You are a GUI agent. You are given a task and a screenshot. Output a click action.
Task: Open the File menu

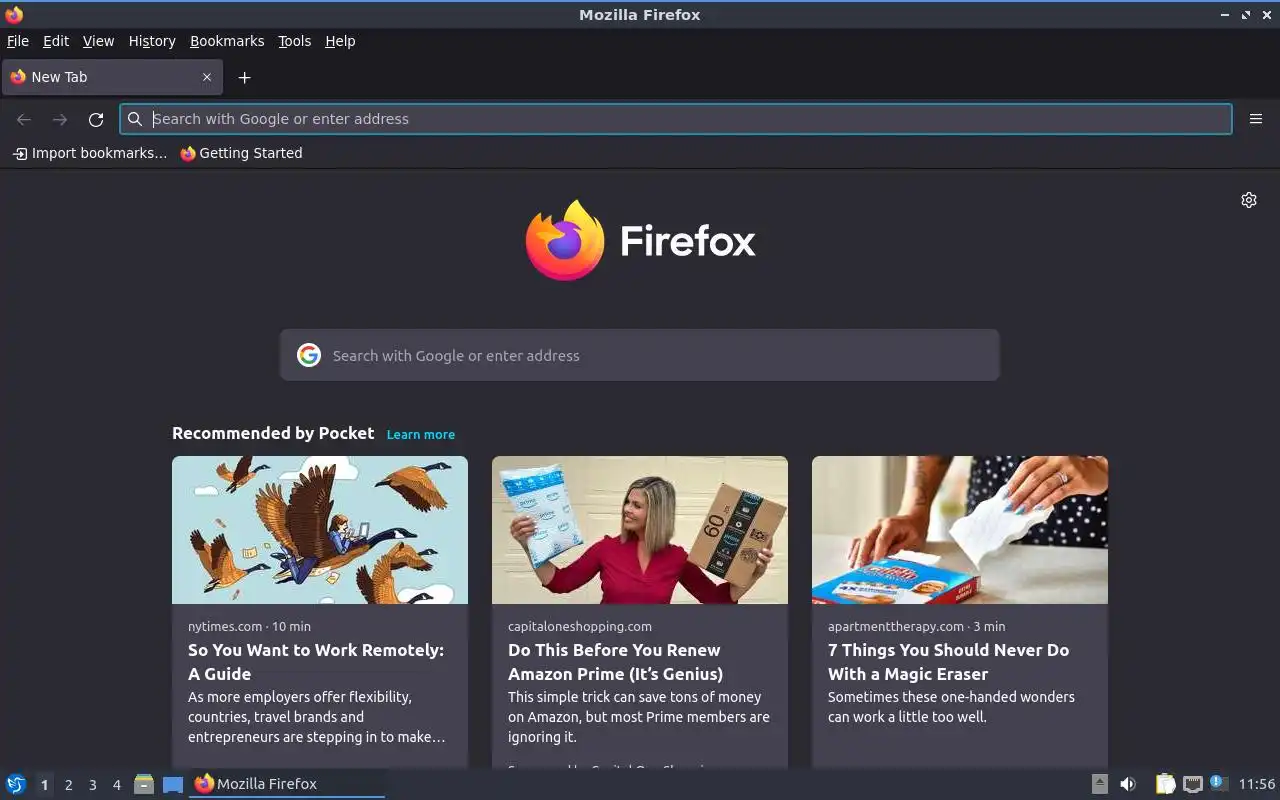[x=17, y=41]
